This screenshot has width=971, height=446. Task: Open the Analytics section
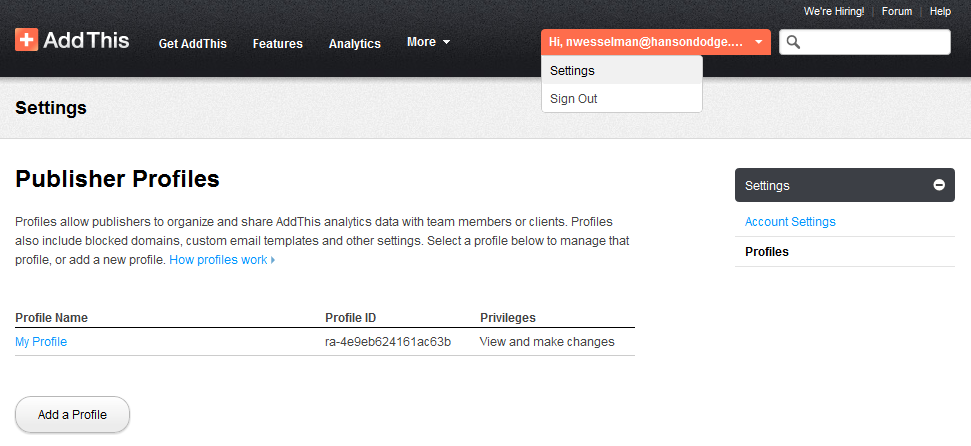354,43
